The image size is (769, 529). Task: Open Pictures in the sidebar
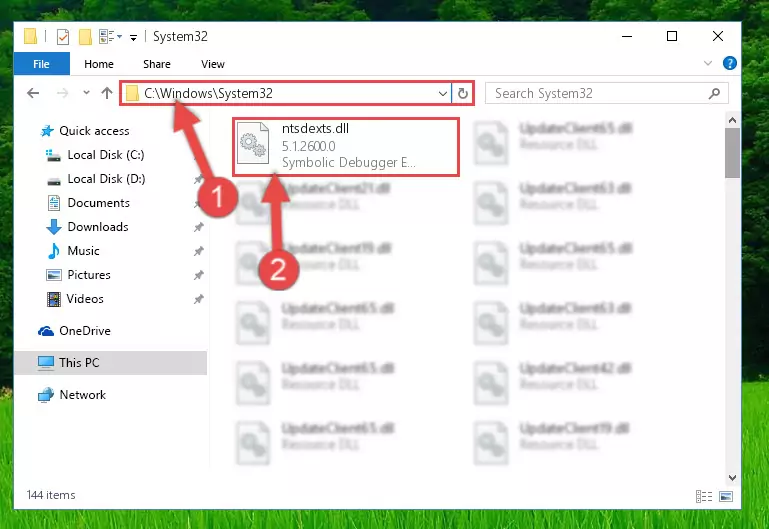point(89,275)
